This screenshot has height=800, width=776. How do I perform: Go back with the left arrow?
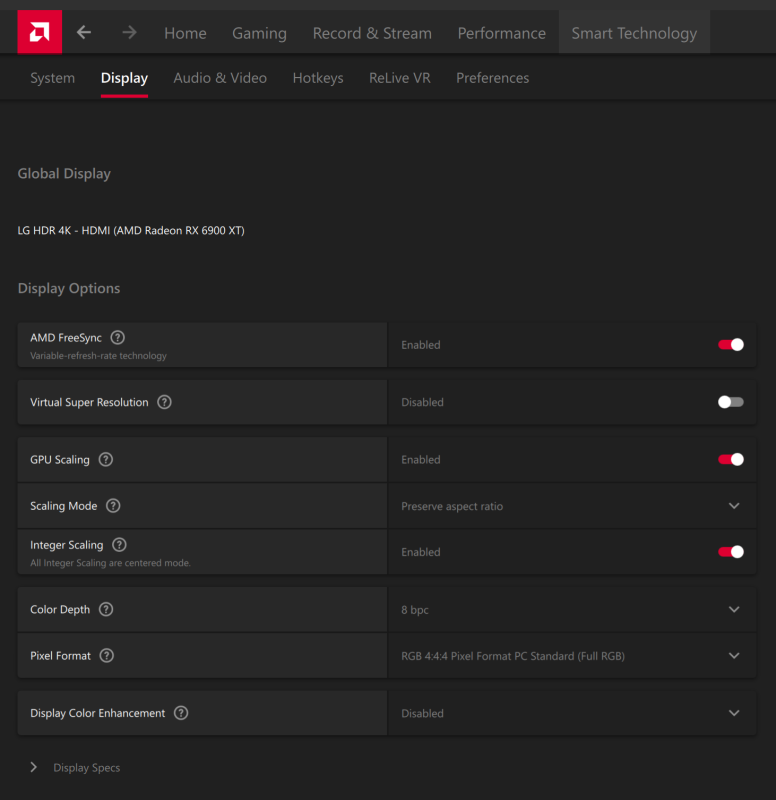(84, 32)
